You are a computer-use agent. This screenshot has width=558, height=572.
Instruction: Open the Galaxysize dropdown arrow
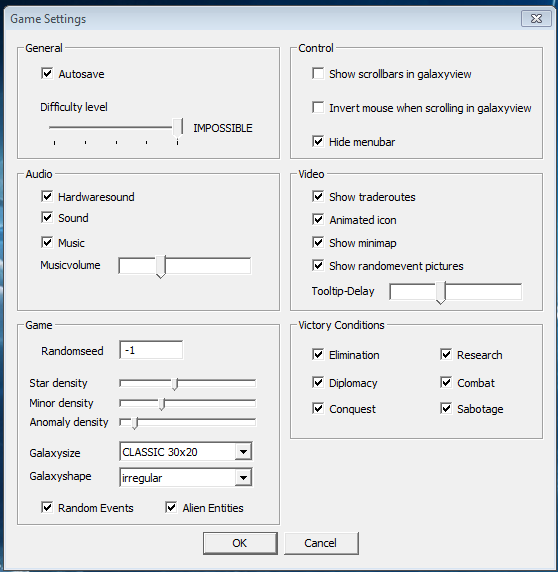pos(243,452)
